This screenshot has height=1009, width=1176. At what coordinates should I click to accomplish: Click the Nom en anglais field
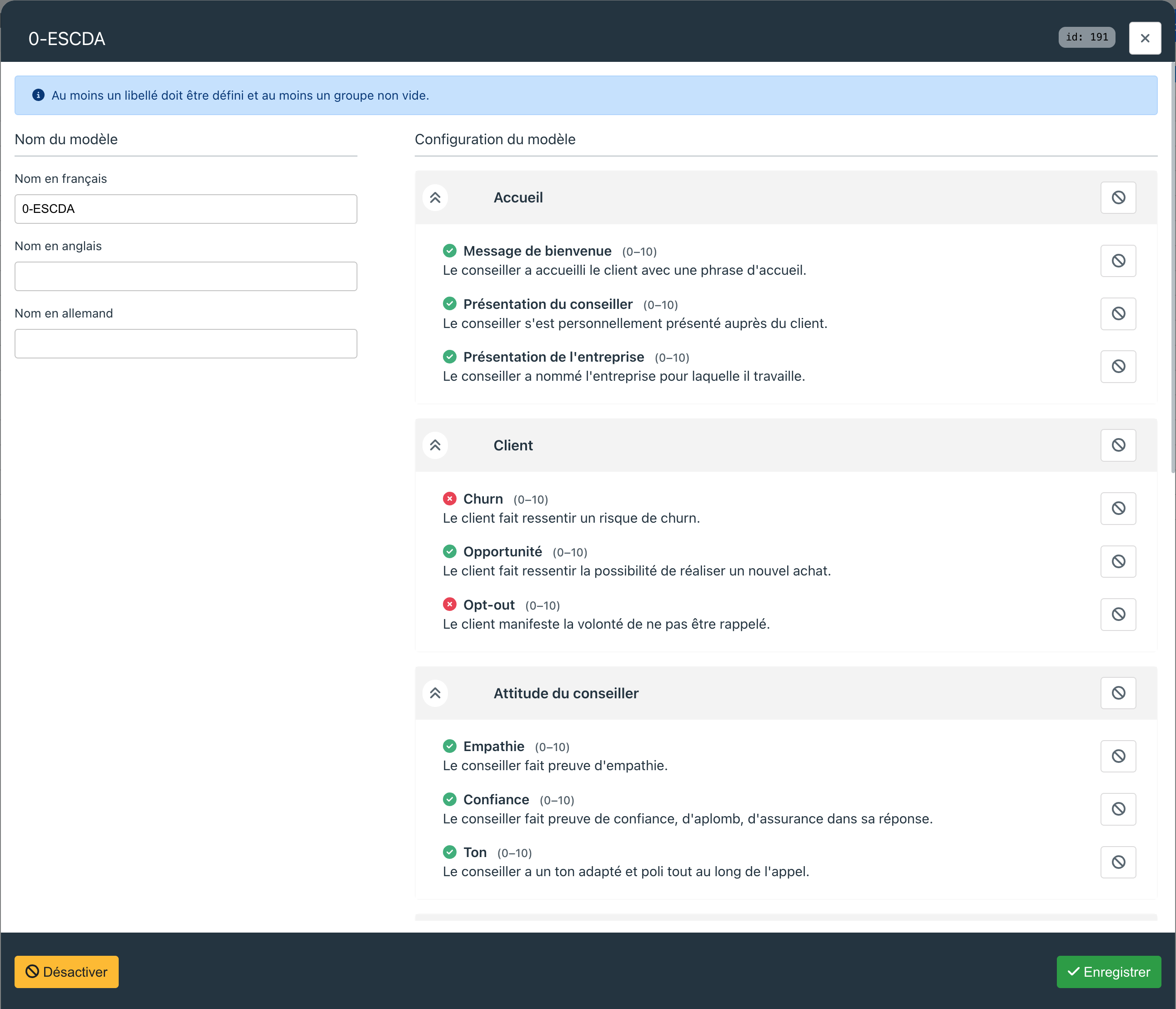point(186,276)
